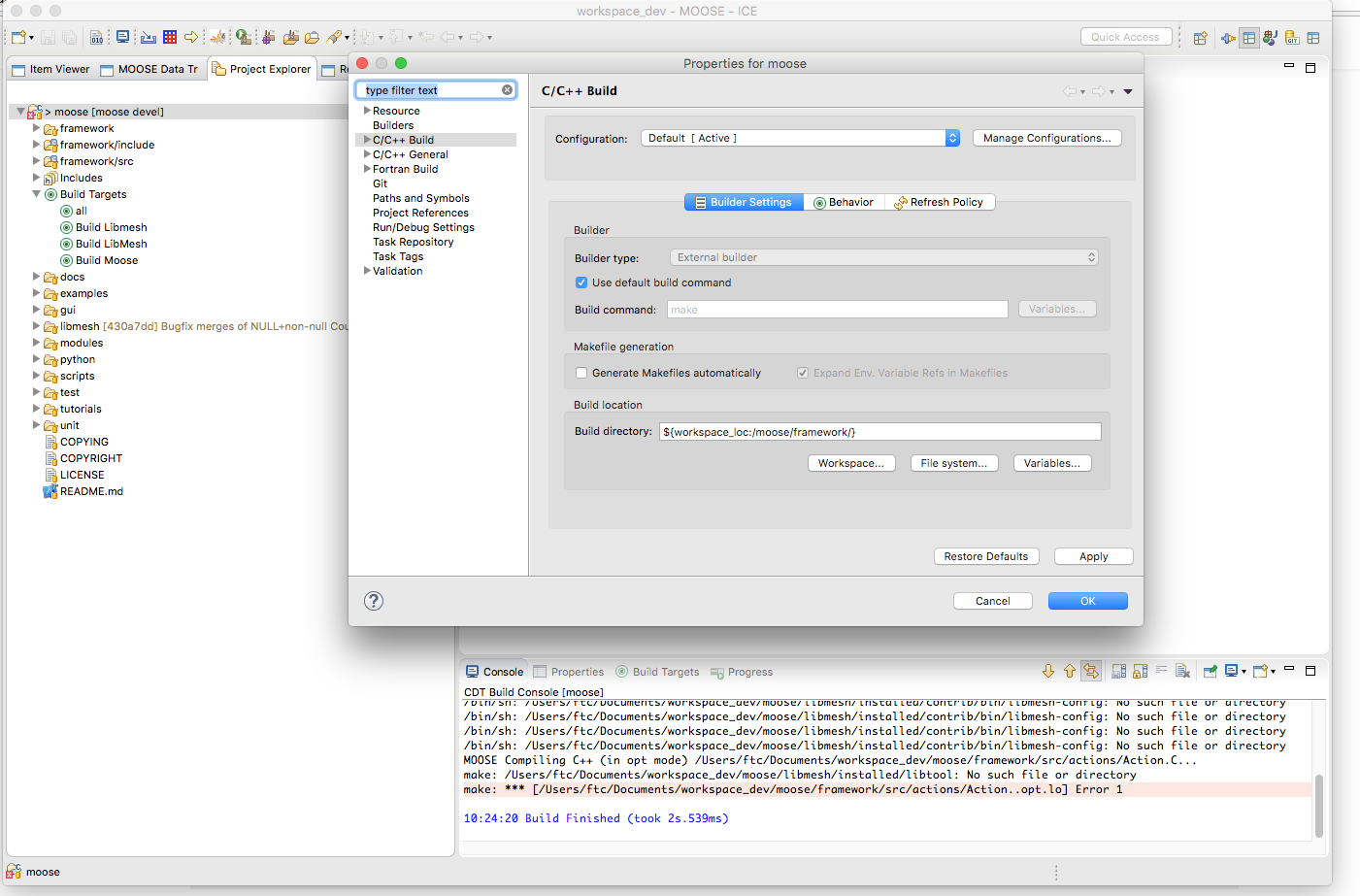Click the File system... button
This screenshot has height=896, width=1360.
(954, 463)
